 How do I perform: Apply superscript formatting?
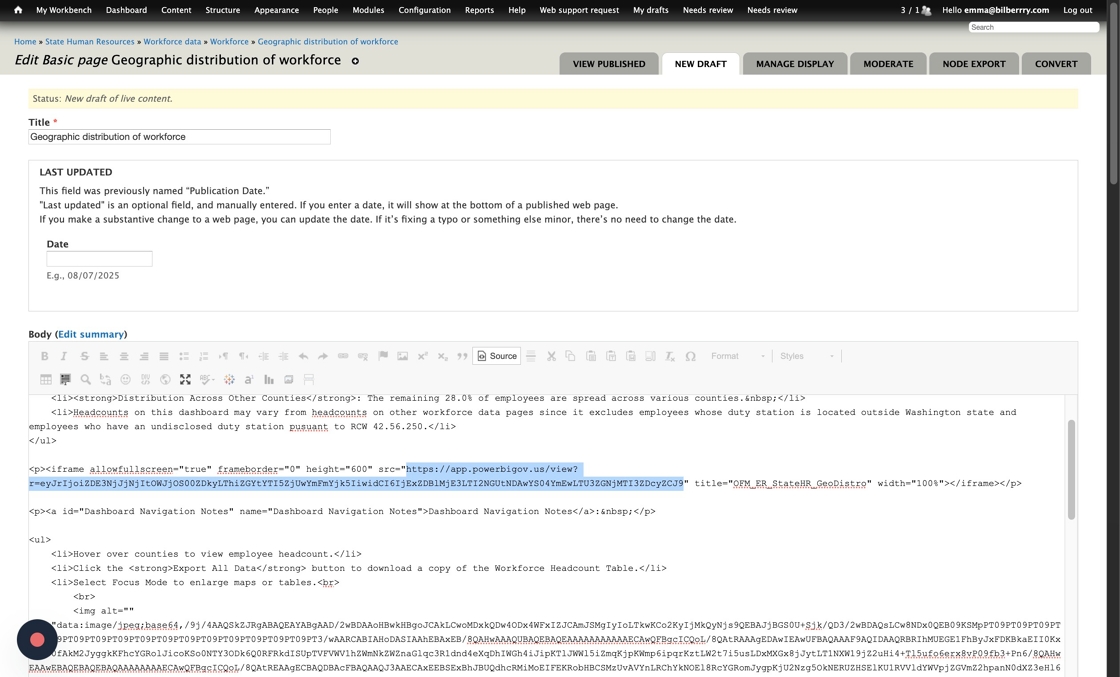point(422,356)
